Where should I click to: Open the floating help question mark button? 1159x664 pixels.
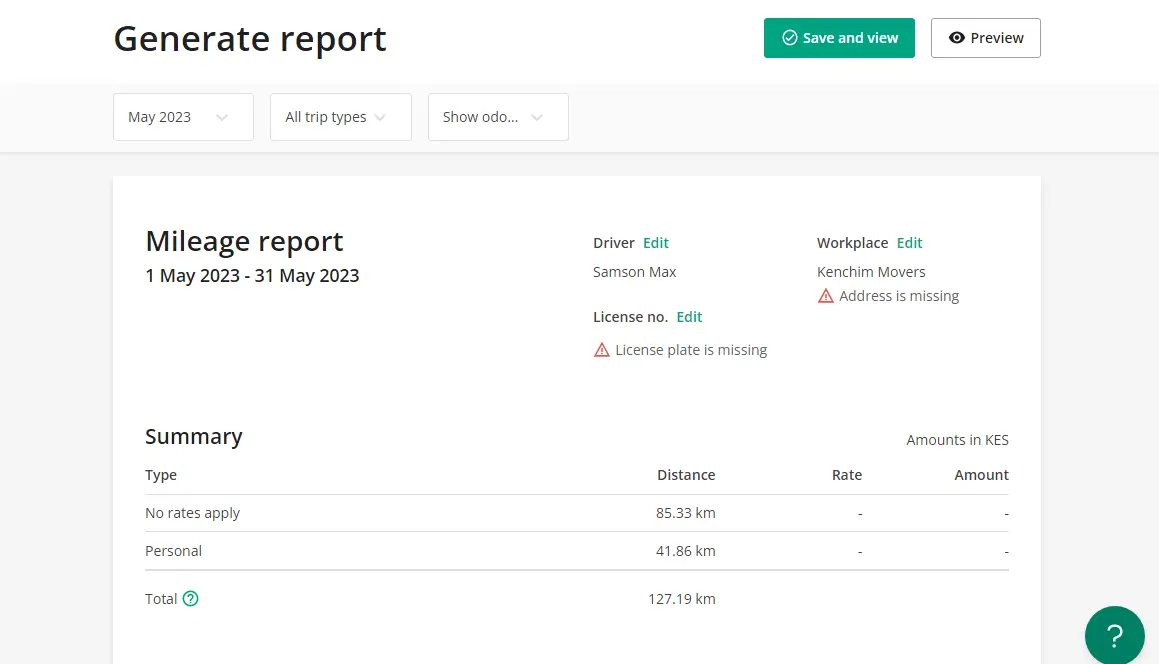click(x=1114, y=635)
